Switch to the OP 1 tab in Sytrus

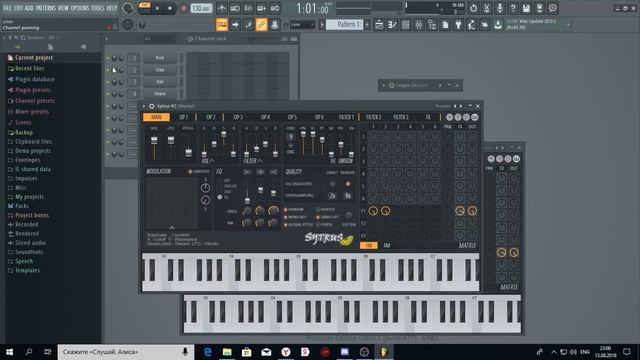183,117
